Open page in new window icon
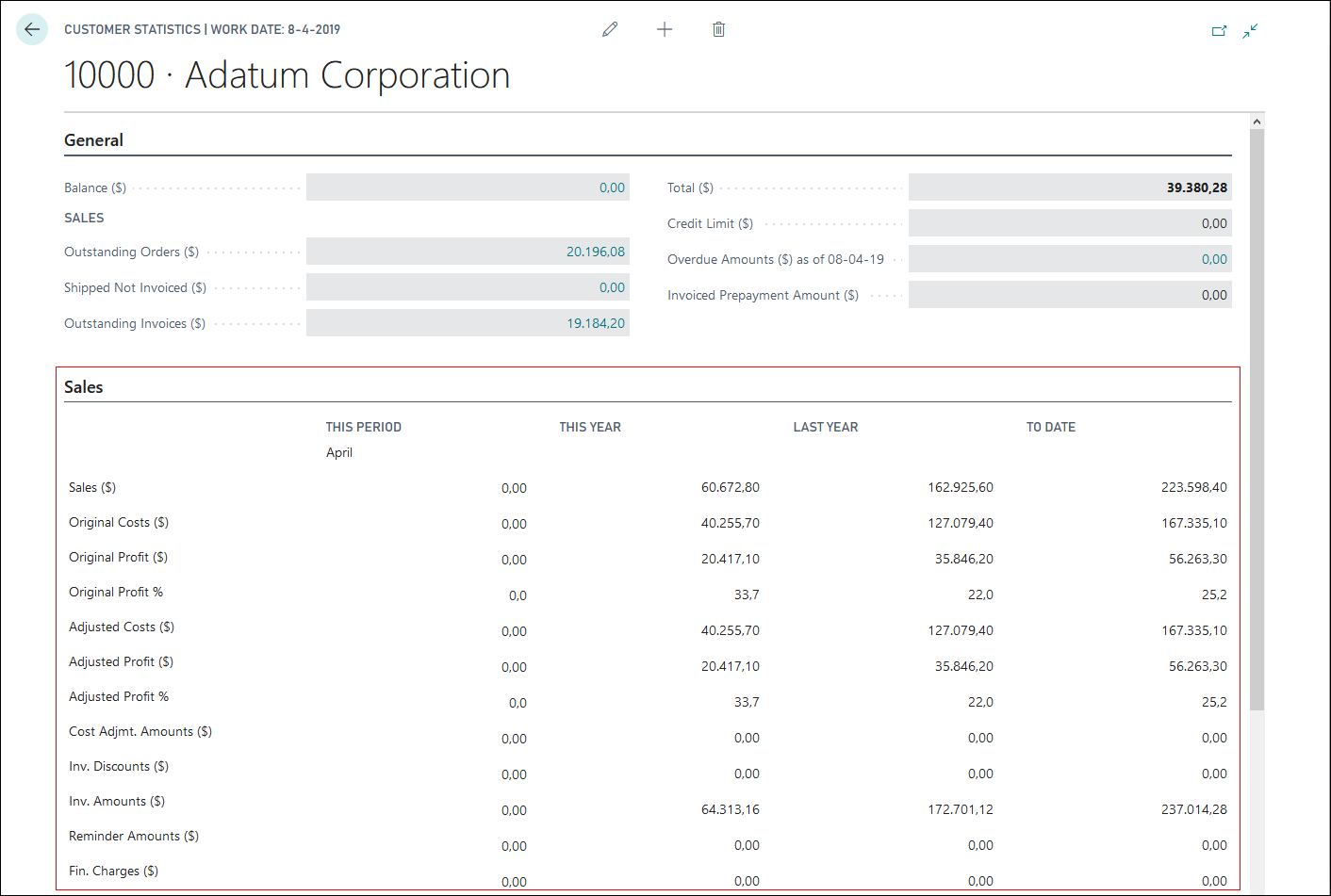The height and width of the screenshot is (896, 1331). pos(1219,31)
